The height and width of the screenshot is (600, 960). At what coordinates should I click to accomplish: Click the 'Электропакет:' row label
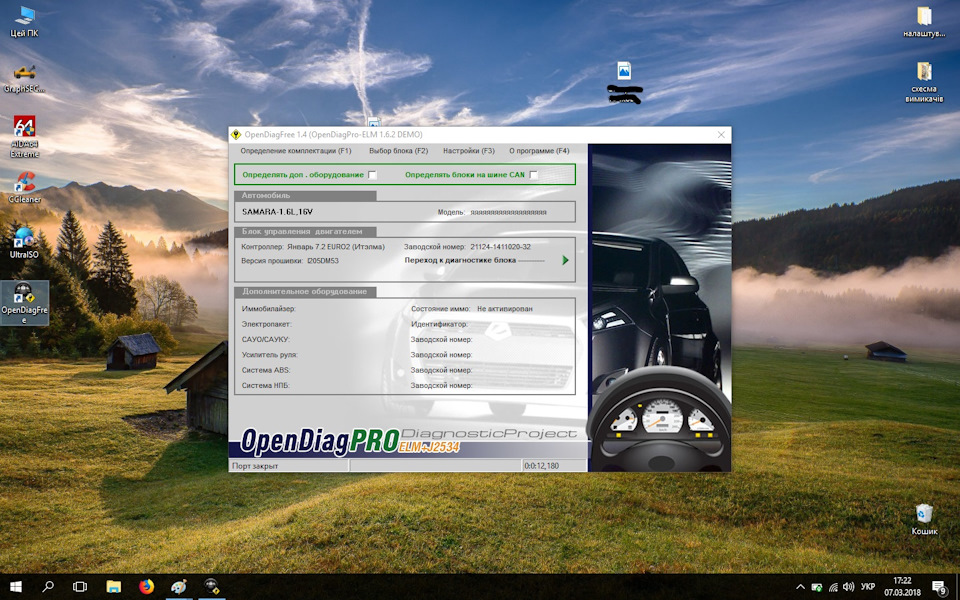tap(266, 324)
